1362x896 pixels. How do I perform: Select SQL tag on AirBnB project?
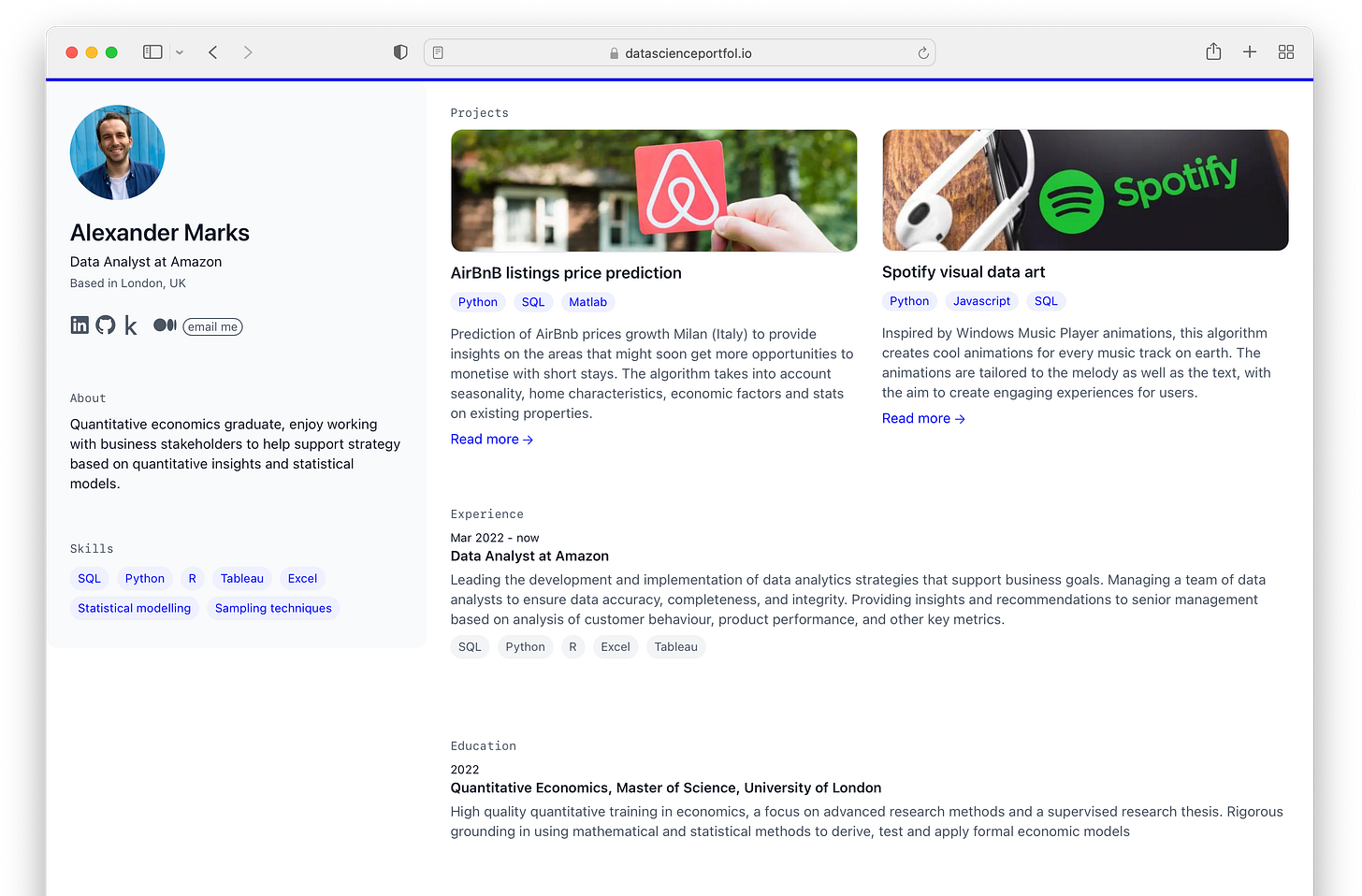pyautogui.click(x=533, y=302)
